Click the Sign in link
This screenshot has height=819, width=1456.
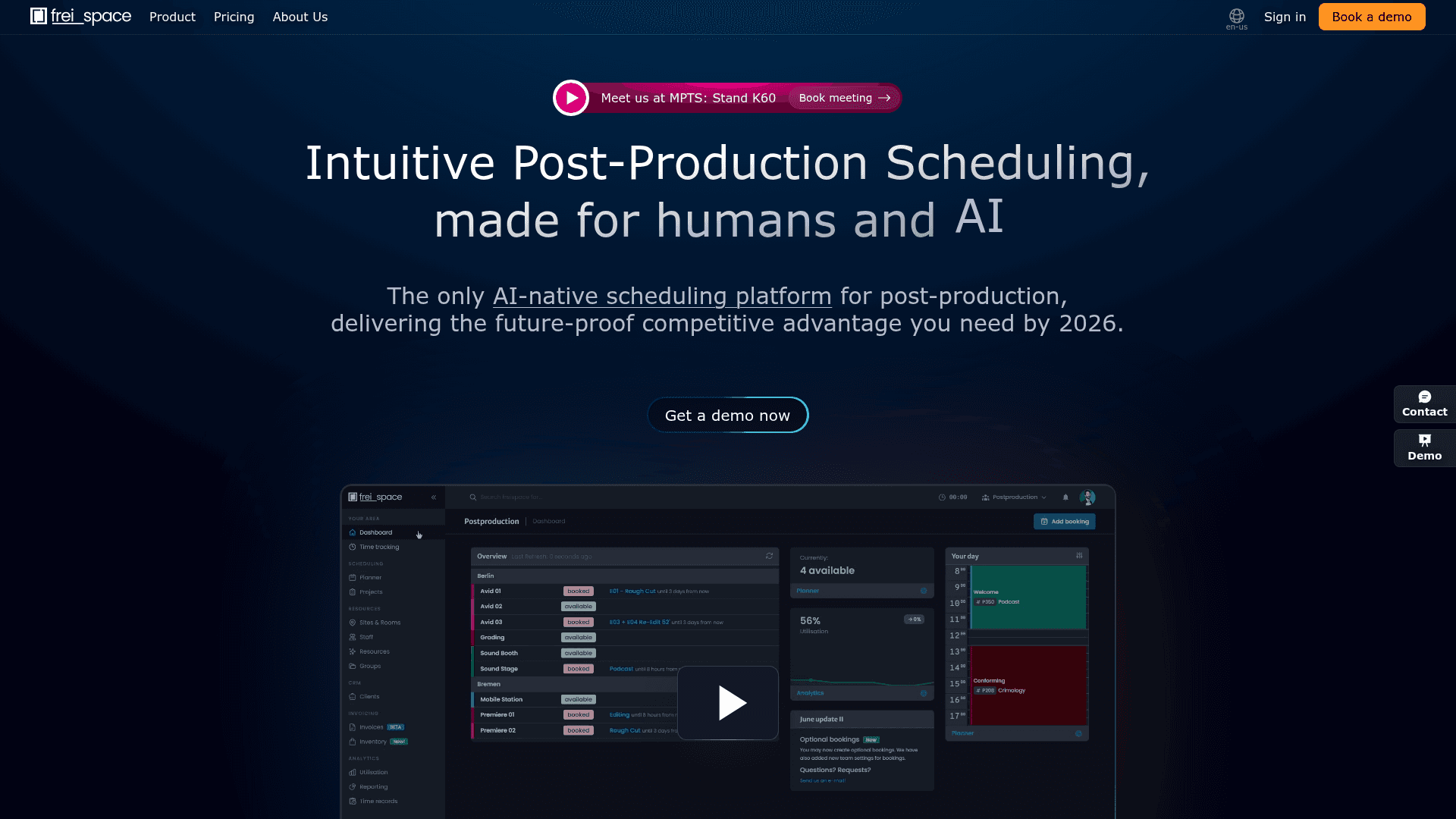[x=1285, y=17]
